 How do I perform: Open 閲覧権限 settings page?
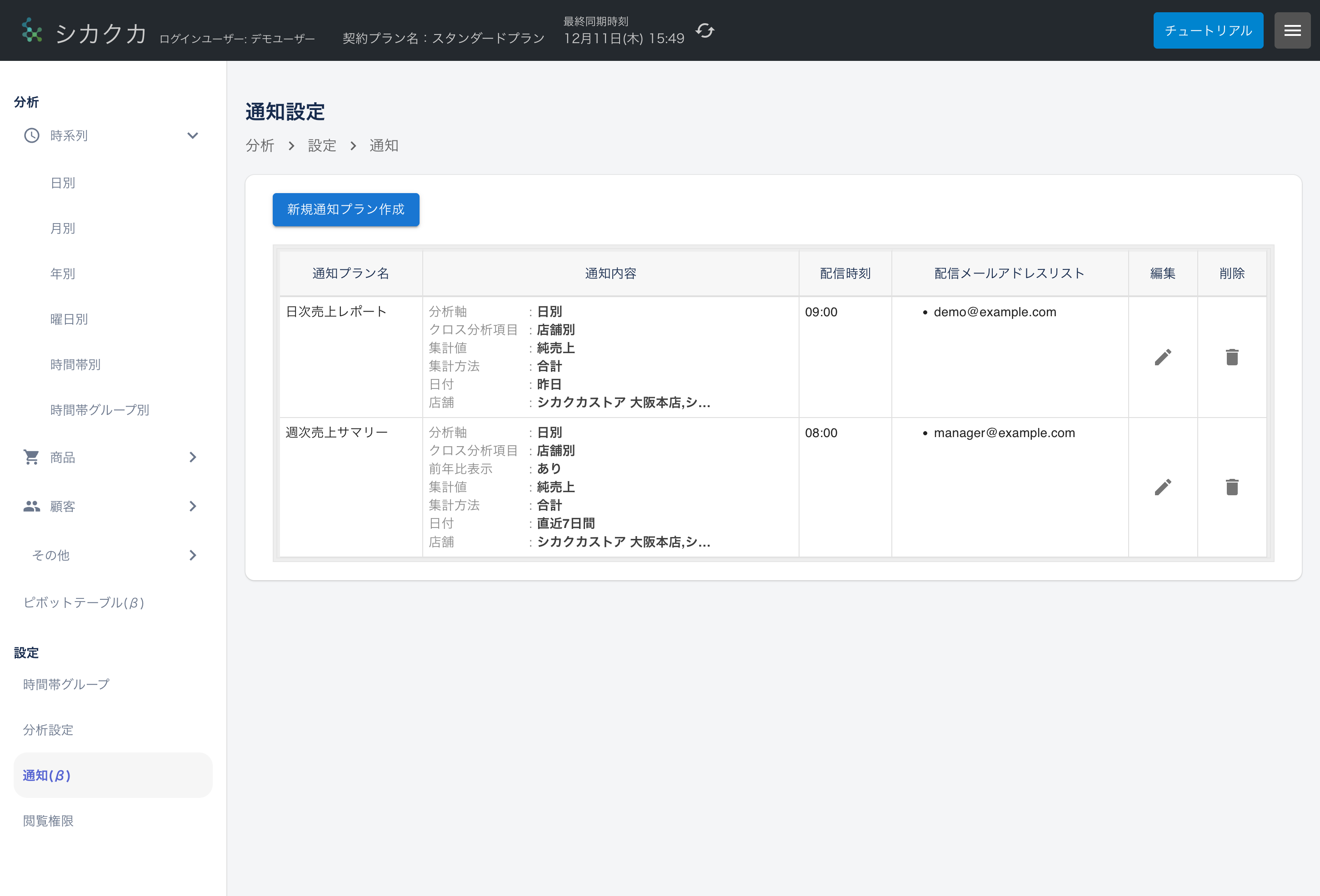click(48, 821)
